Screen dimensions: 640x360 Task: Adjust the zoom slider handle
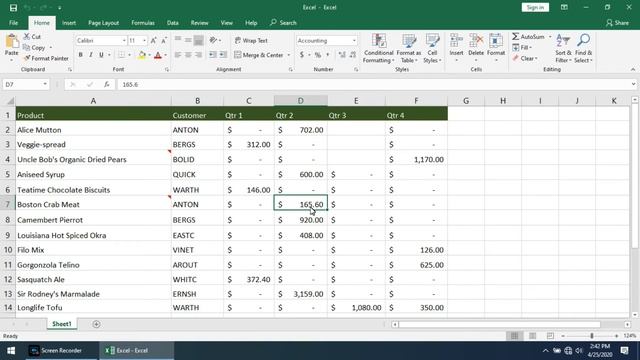(x=592, y=336)
